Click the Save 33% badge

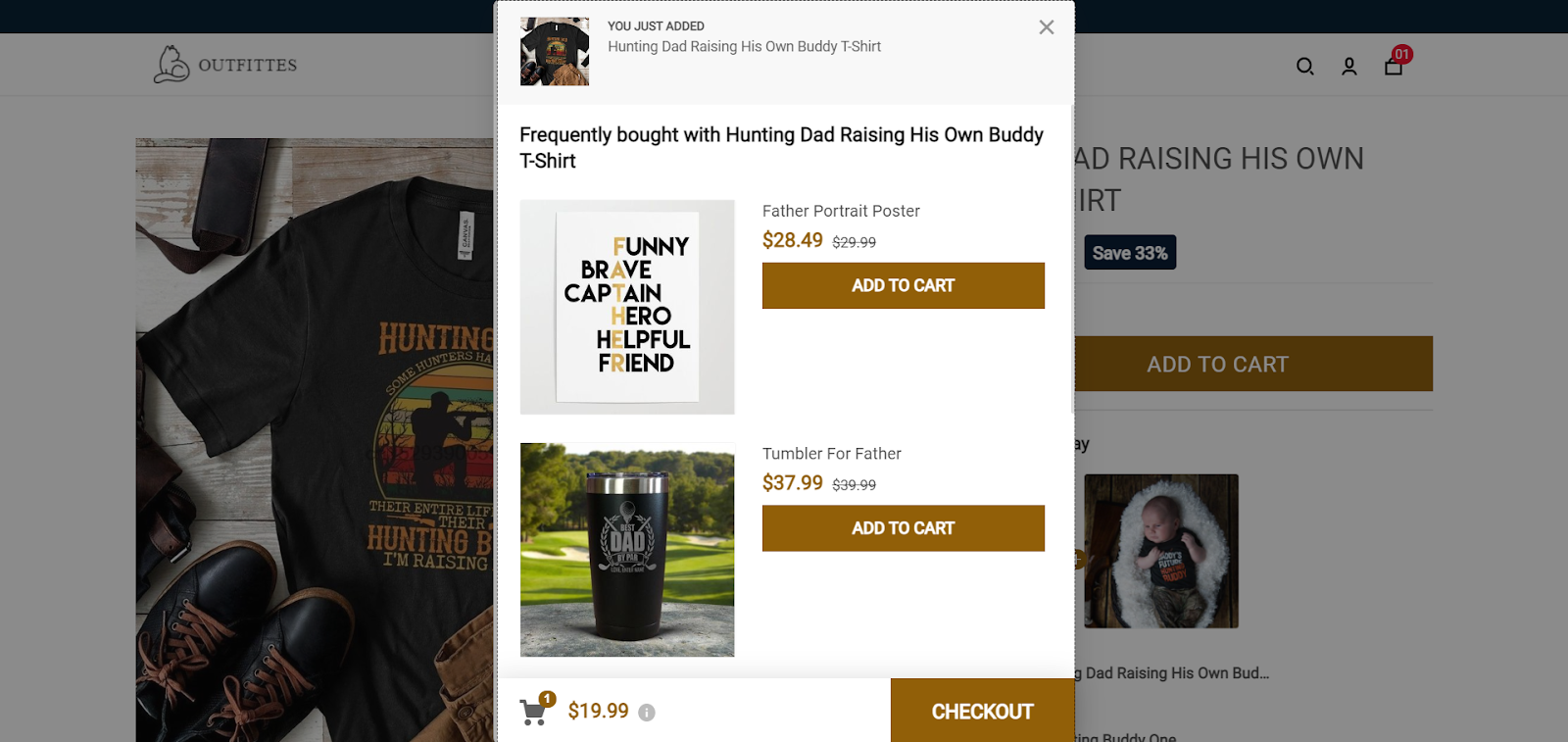pyautogui.click(x=1130, y=253)
